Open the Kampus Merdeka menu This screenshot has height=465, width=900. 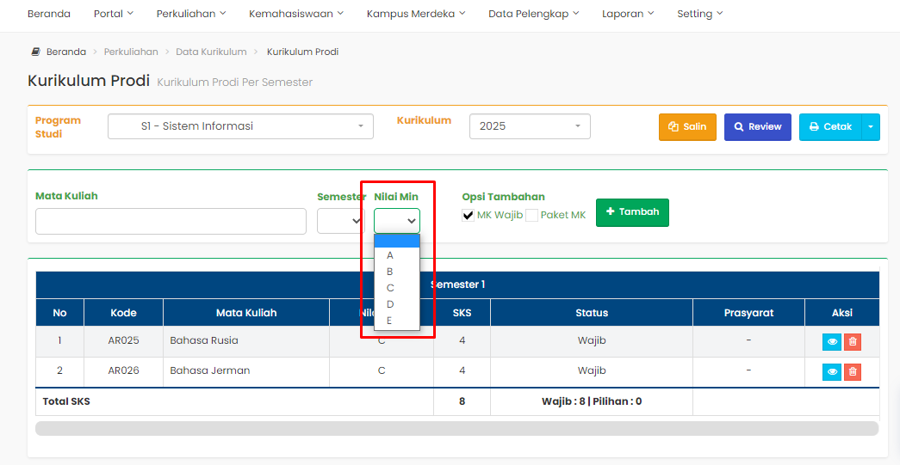(x=416, y=14)
